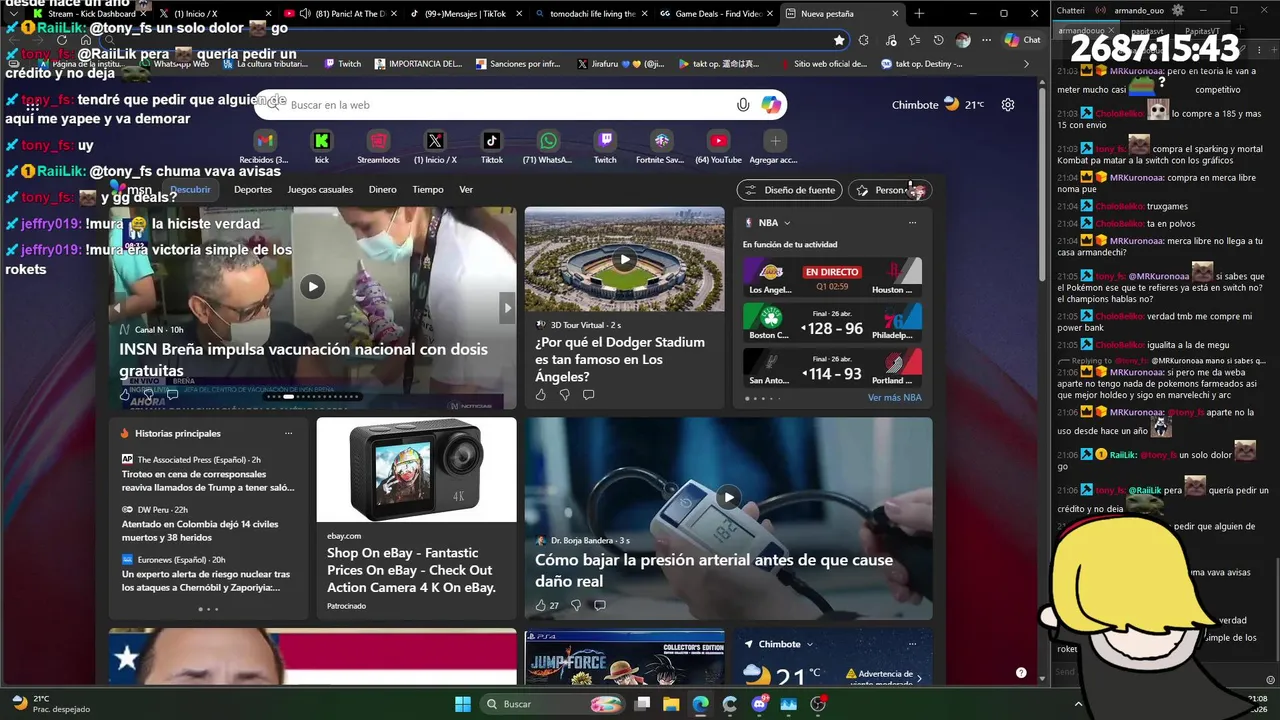The height and width of the screenshot is (720, 1280).
Task: Open a new browser tab with plus button
Action: (x=919, y=14)
